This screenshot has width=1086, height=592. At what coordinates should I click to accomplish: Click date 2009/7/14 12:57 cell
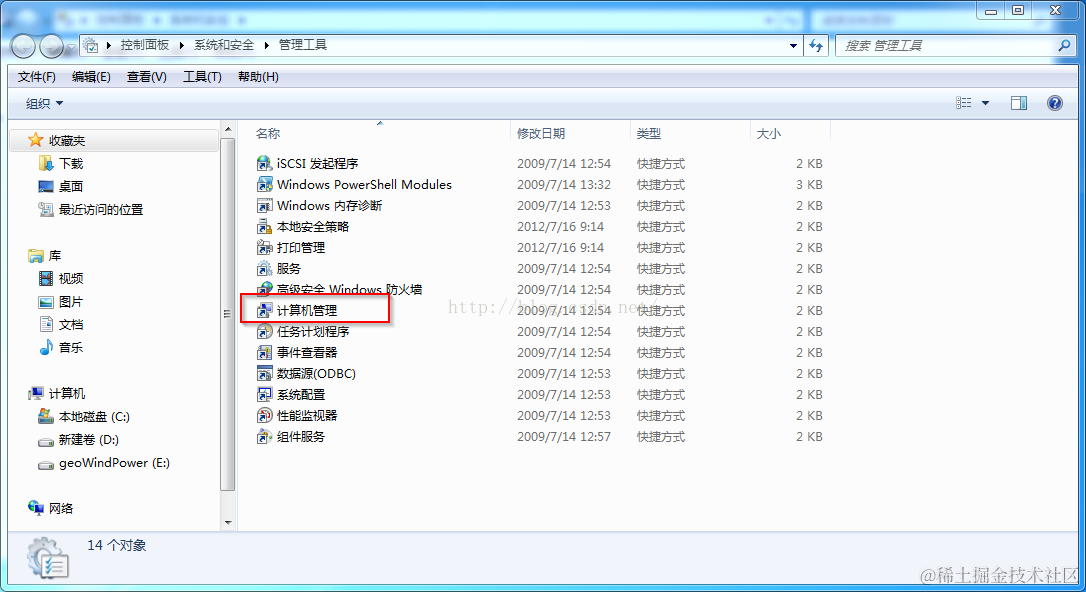coord(564,437)
